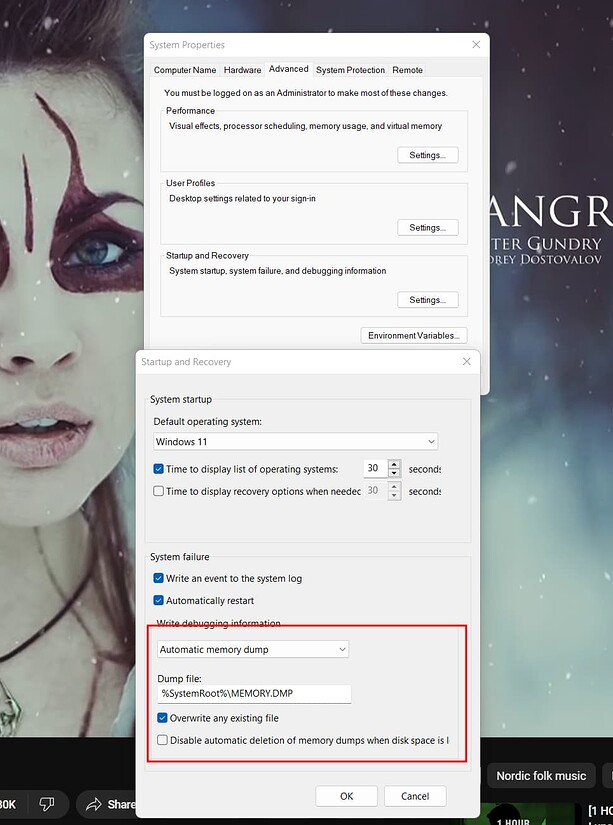613x825 pixels.
Task: Uncheck Overwrite any existing file
Action: coord(163,718)
